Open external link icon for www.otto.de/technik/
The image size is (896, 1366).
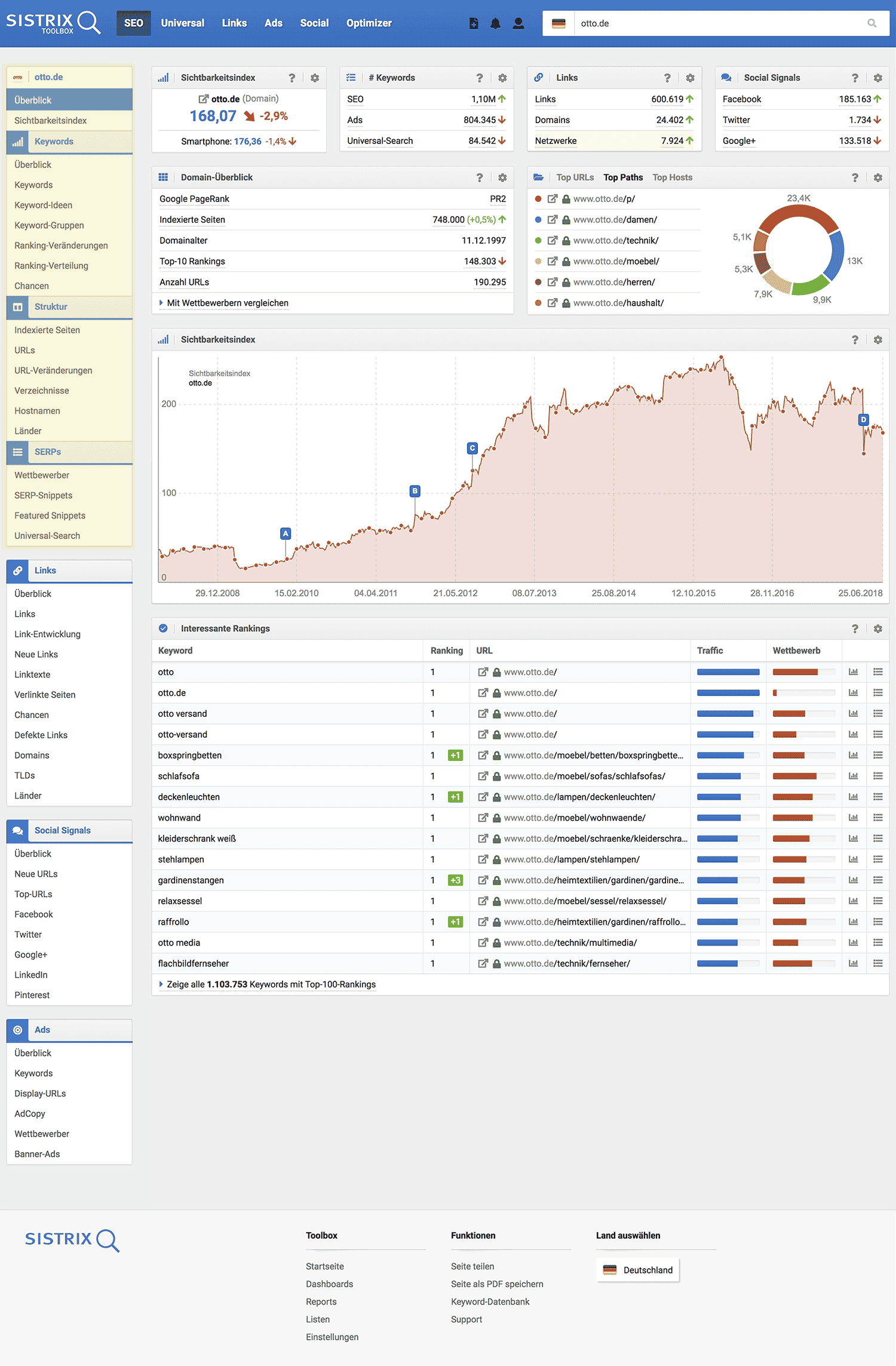(x=553, y=240)
